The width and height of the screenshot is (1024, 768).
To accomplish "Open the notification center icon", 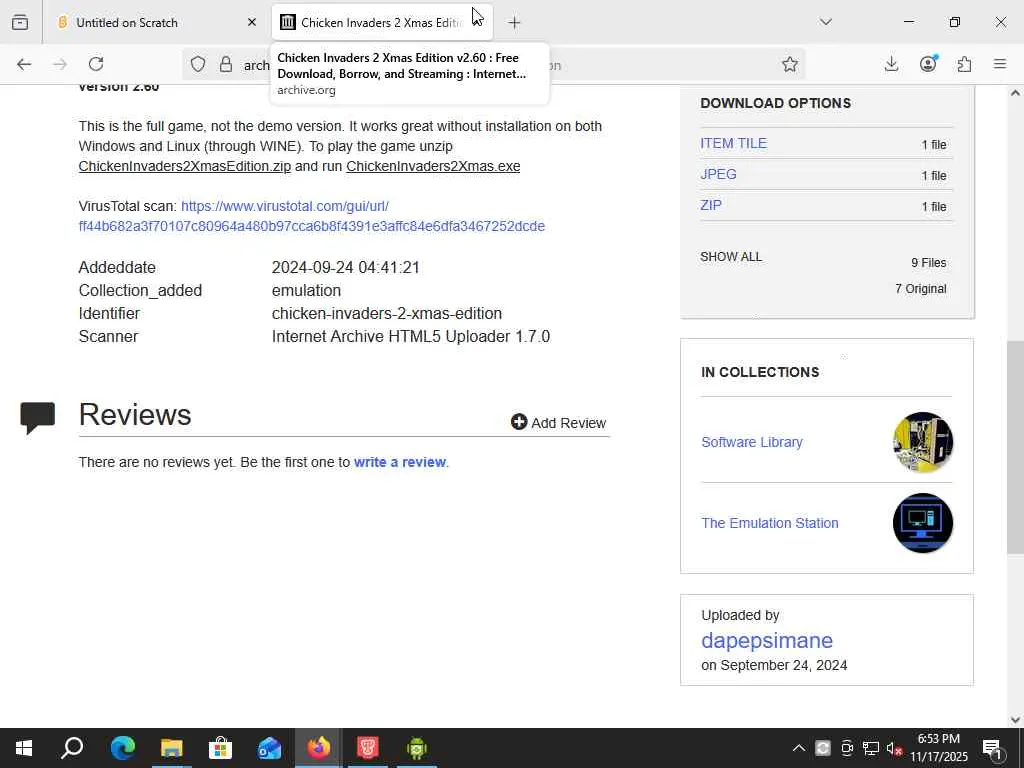I will pyautogui.click(x=993, y=748).
